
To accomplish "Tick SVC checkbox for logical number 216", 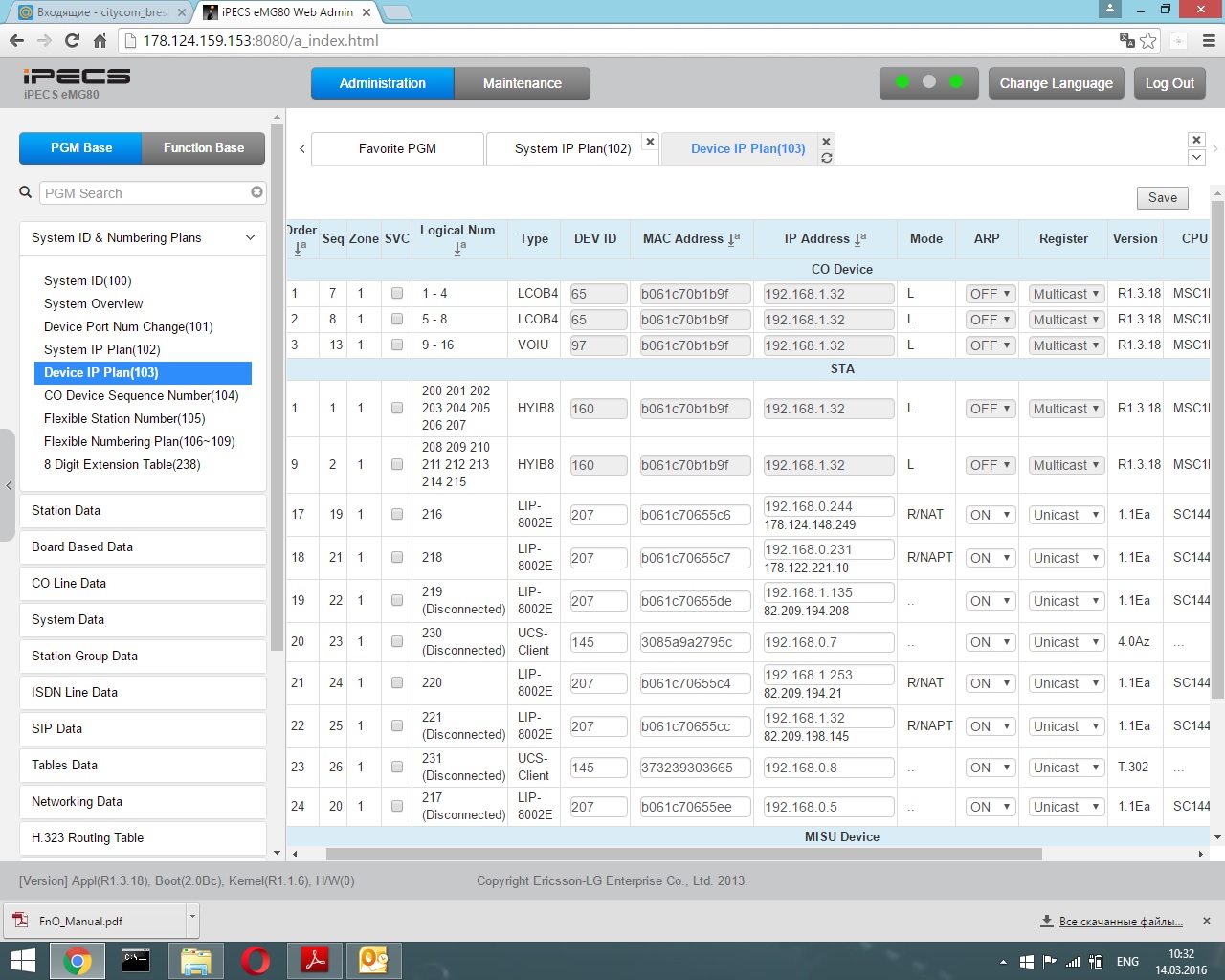I will pos(397,515).
